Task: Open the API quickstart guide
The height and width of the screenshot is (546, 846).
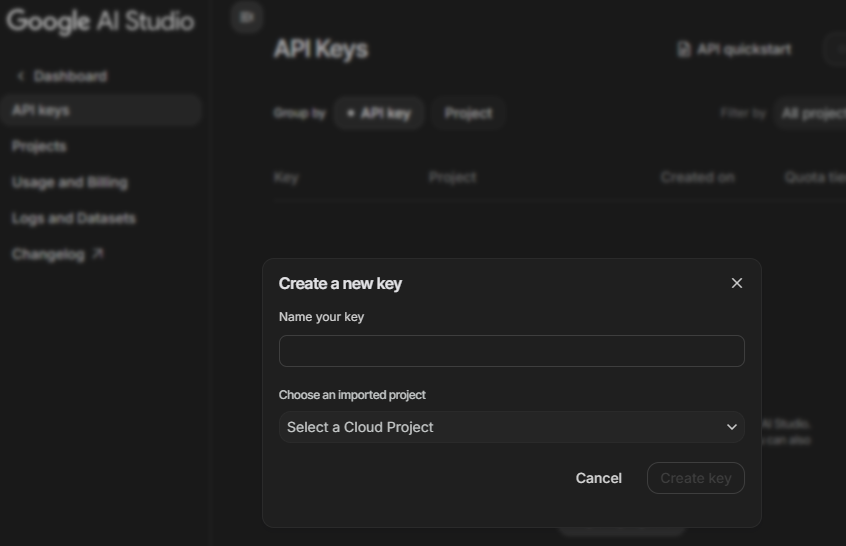Action: coord(734,49)
